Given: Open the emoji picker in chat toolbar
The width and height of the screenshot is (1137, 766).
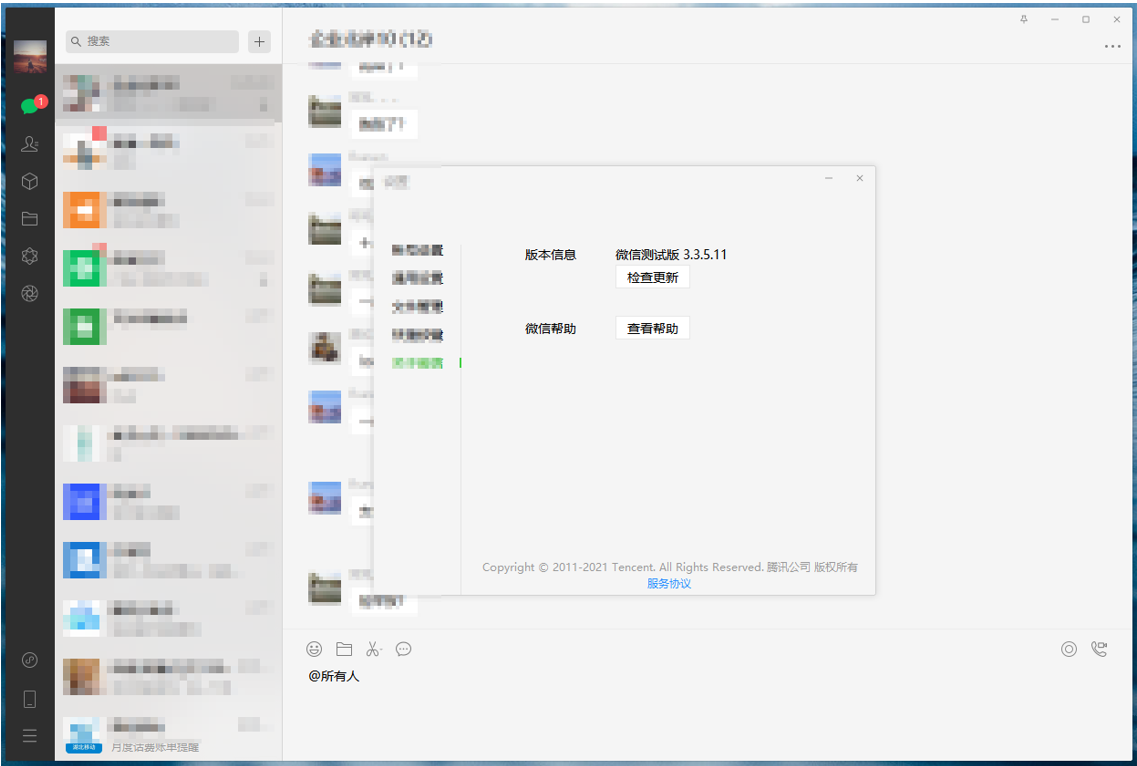Looking at the screenshot, I should click(314, 649).
